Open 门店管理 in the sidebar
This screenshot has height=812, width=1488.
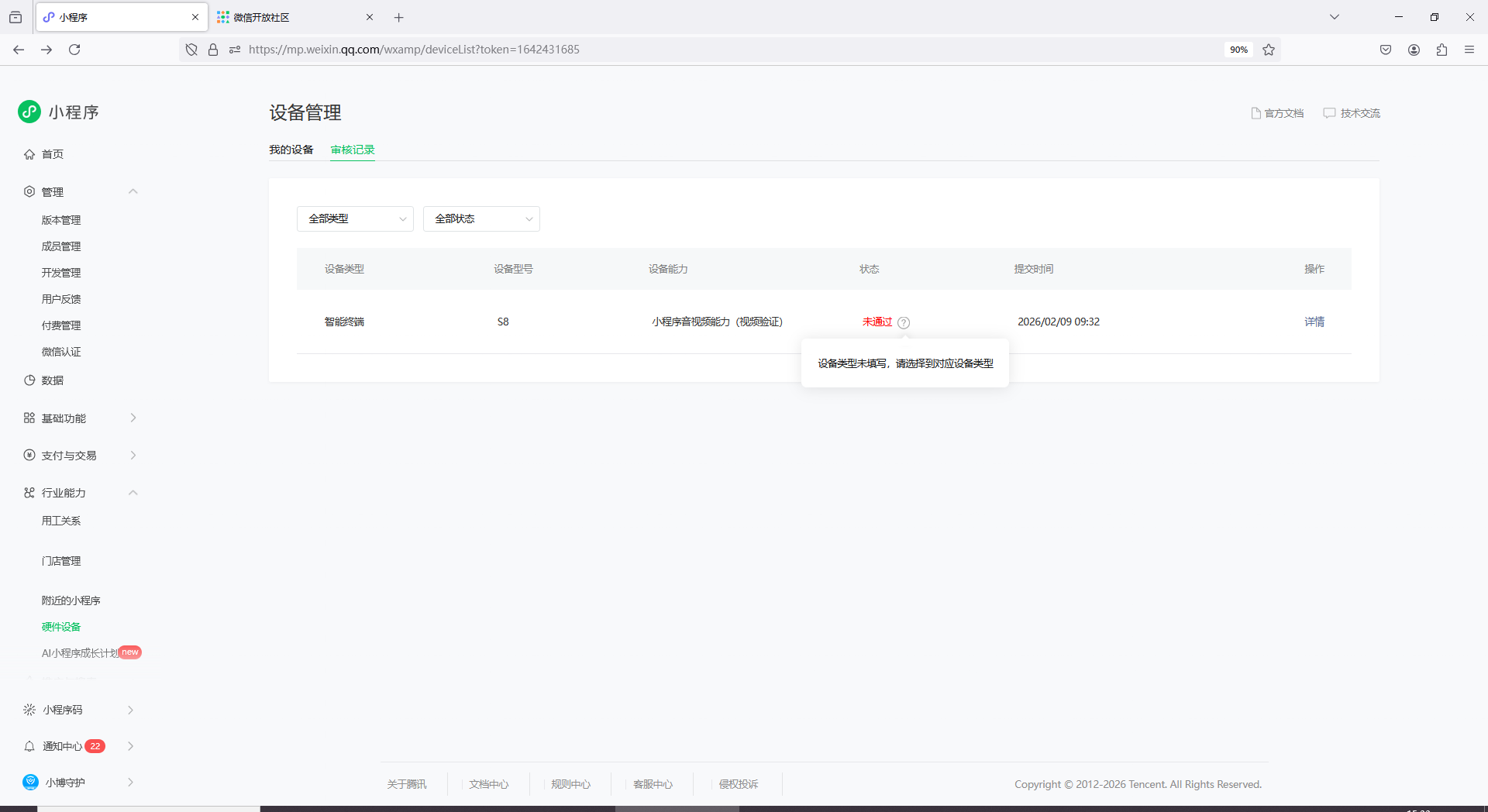pos(61,561)
